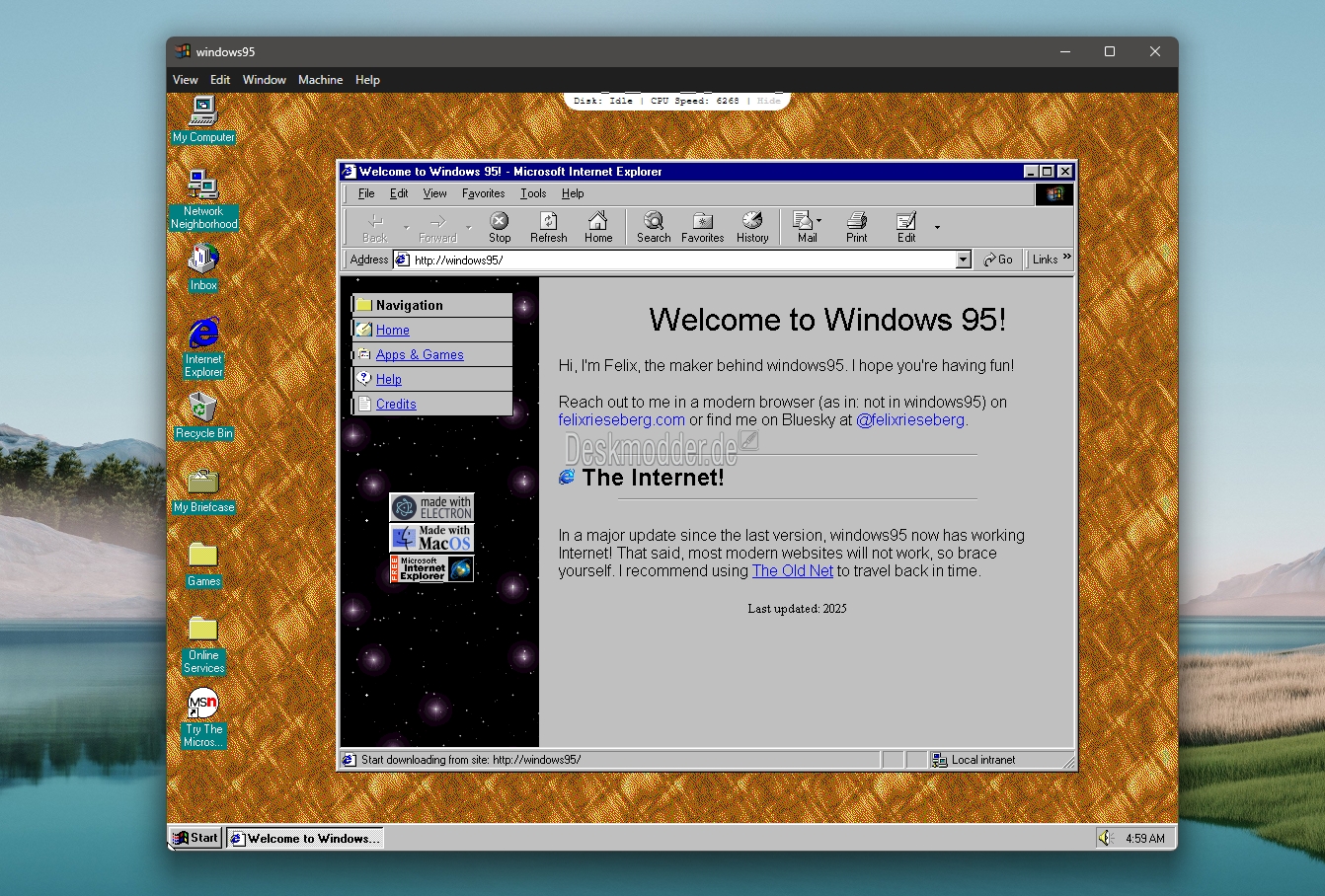1325x896 pixels.
Task: Open the Mail button dropdown arrow
Action: click(818, 221)
